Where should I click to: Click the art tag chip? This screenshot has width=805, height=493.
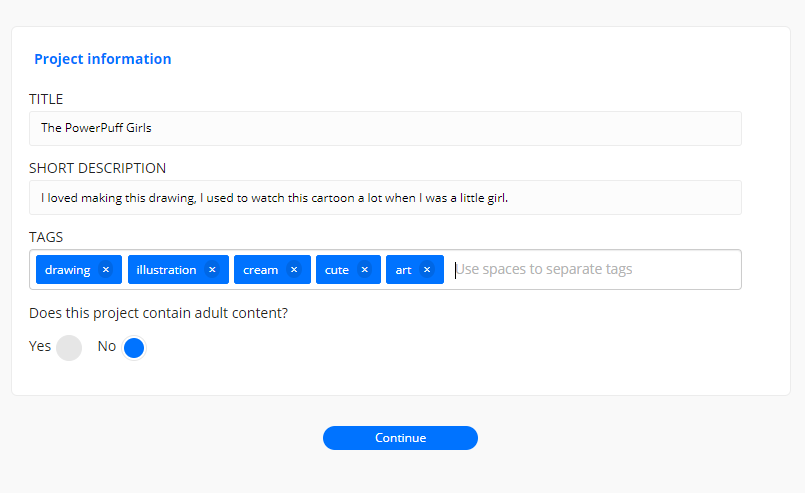tap(415, 270)
